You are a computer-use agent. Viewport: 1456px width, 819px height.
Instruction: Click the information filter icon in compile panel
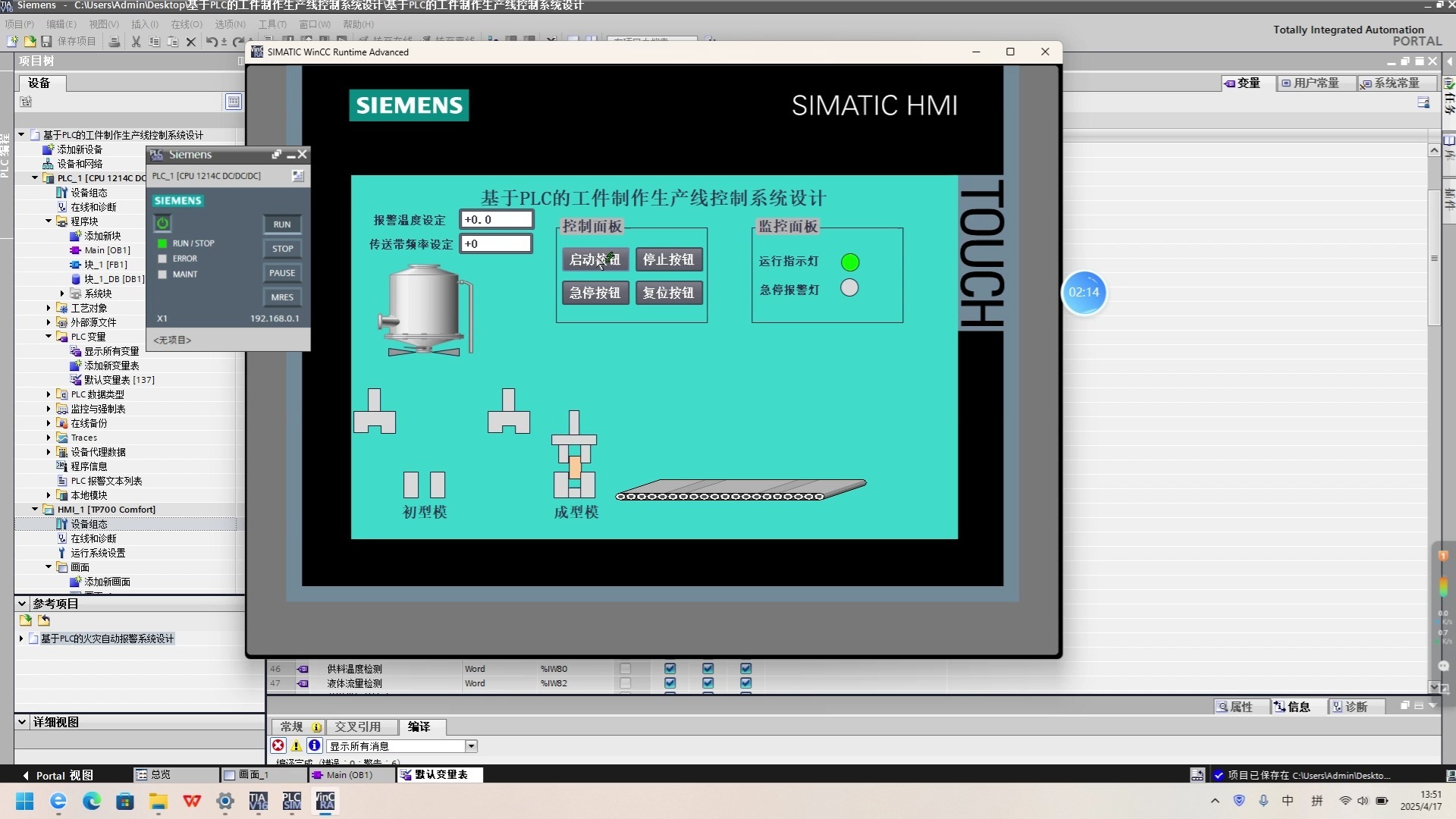tap(314, 746)
